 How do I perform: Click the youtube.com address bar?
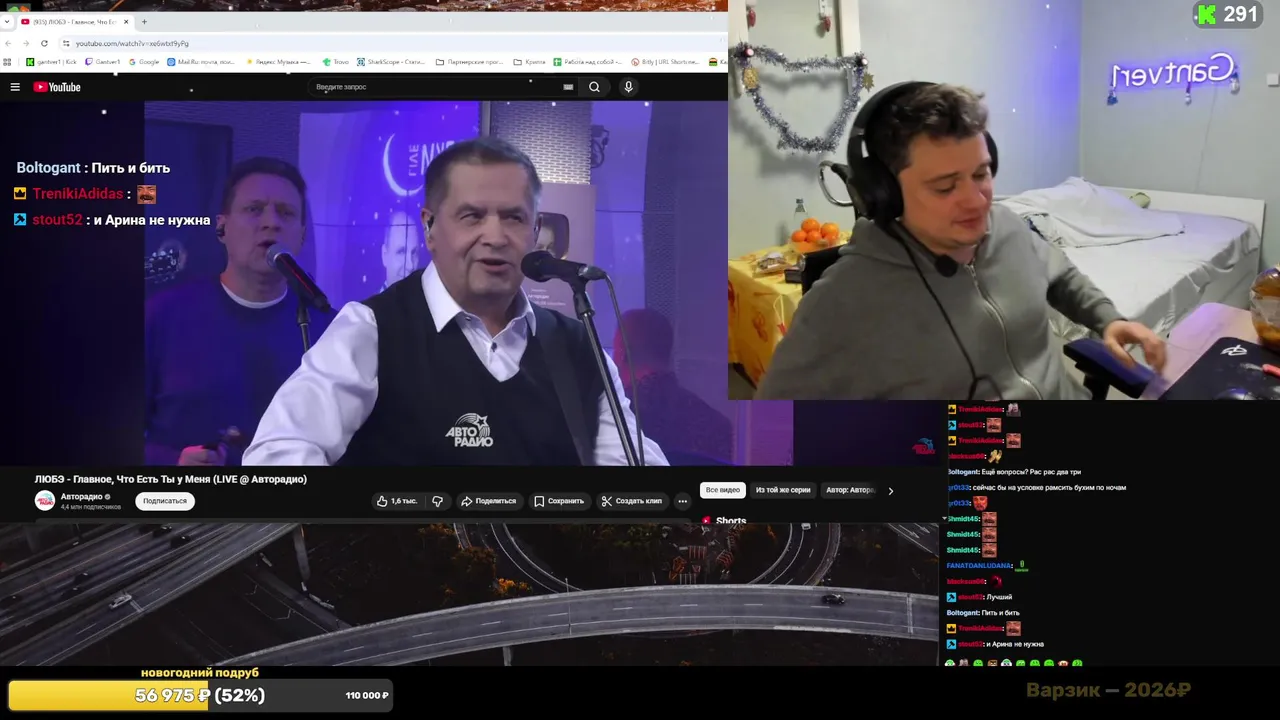(x=390, y=43)
